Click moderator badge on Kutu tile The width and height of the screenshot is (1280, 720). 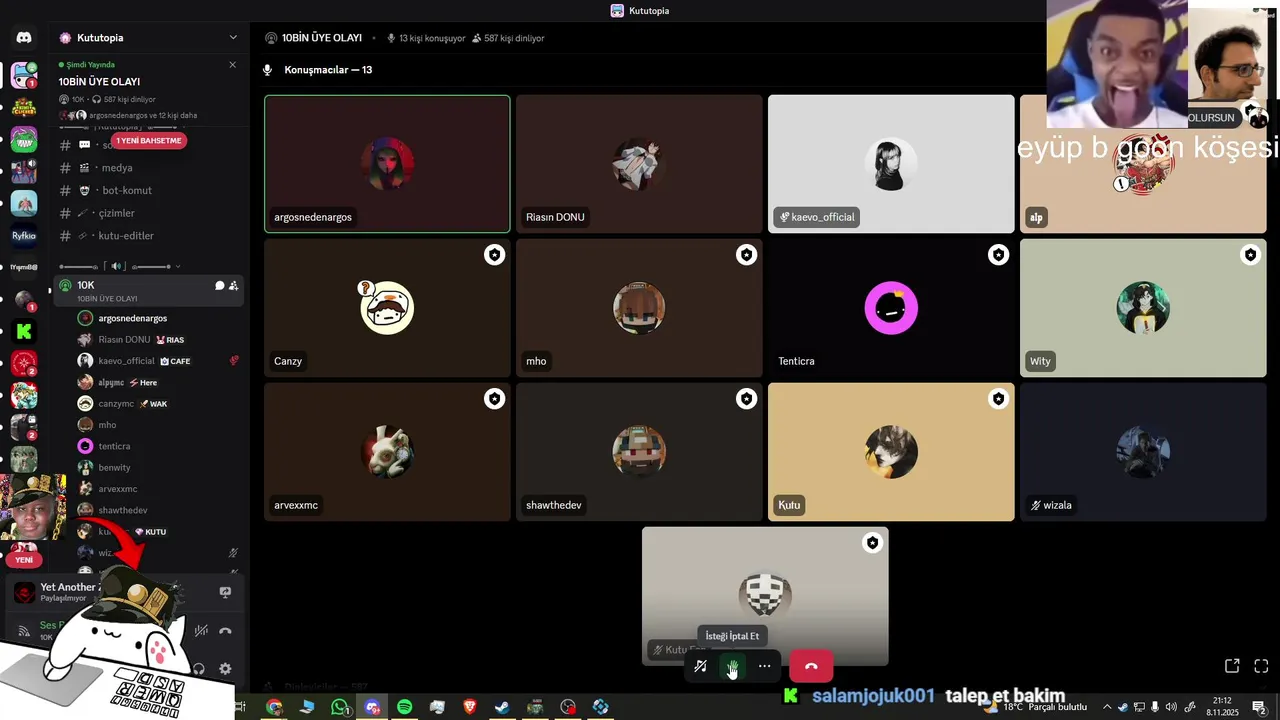pyautogui.click(x=998, y=399)
